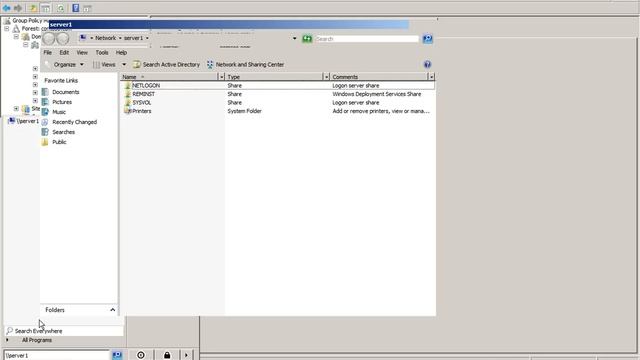This screenshot has width=640, height=360.
Task: Click the blue help icon in Group Policy toolbar
Action: point(76,8)
